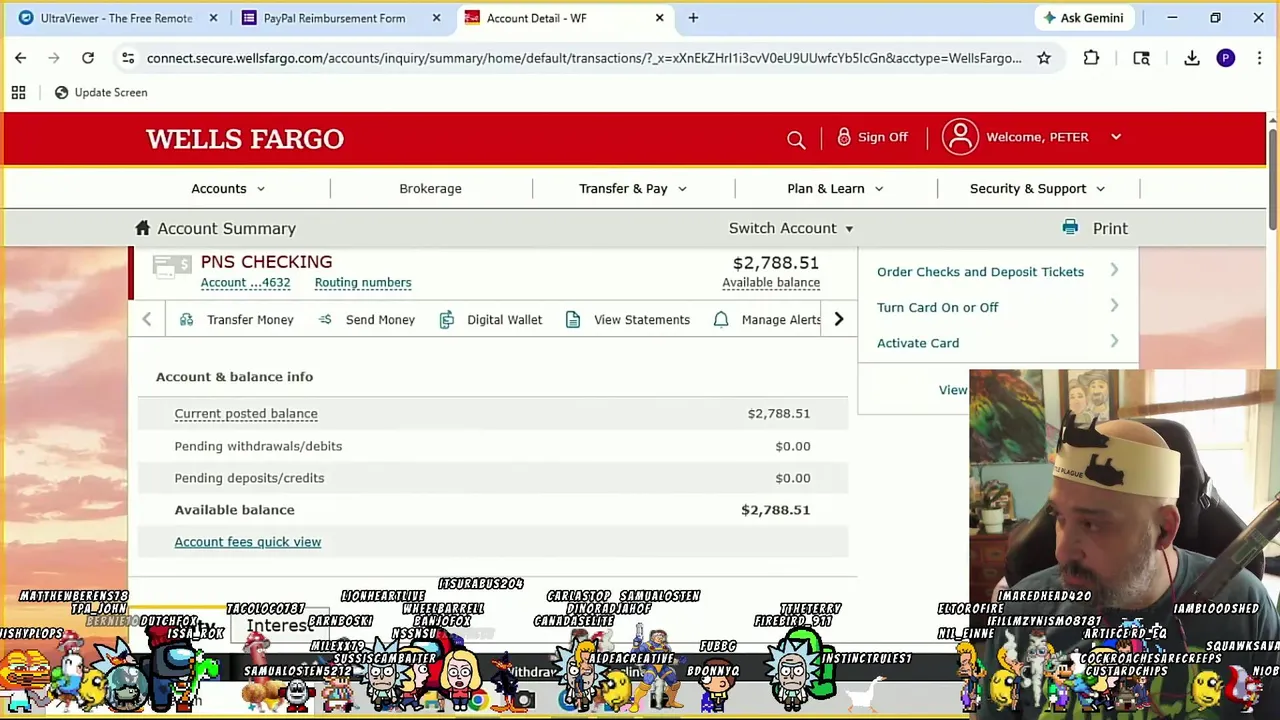Close the PayPal Reimbursement Form tab
This screenshot has height=720, width=1280.
(436, 18)
